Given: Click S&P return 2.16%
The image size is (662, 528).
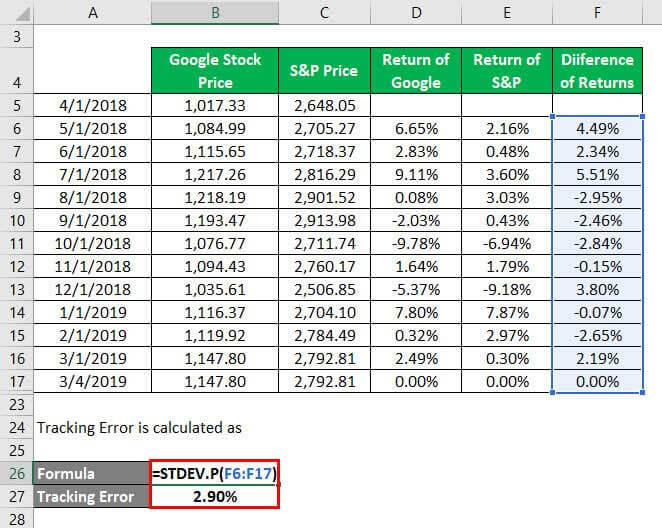Looking at the screenshot, I should click(507, 128).
